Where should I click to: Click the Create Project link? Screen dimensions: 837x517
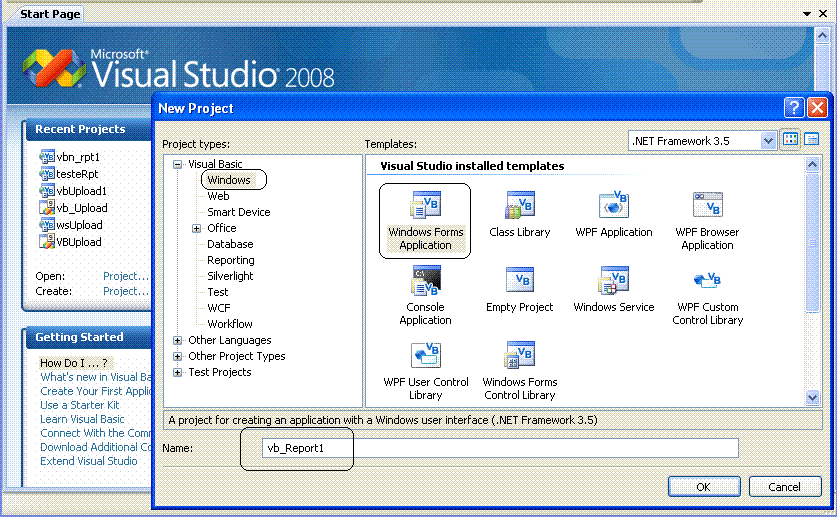[x=126, y=291]
